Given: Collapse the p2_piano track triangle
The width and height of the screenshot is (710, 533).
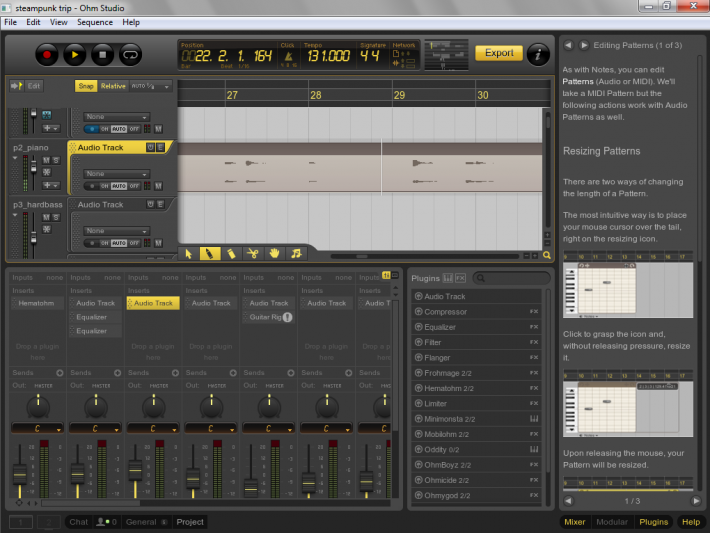Looking at the screenshot, I should [x=15, y=158].
